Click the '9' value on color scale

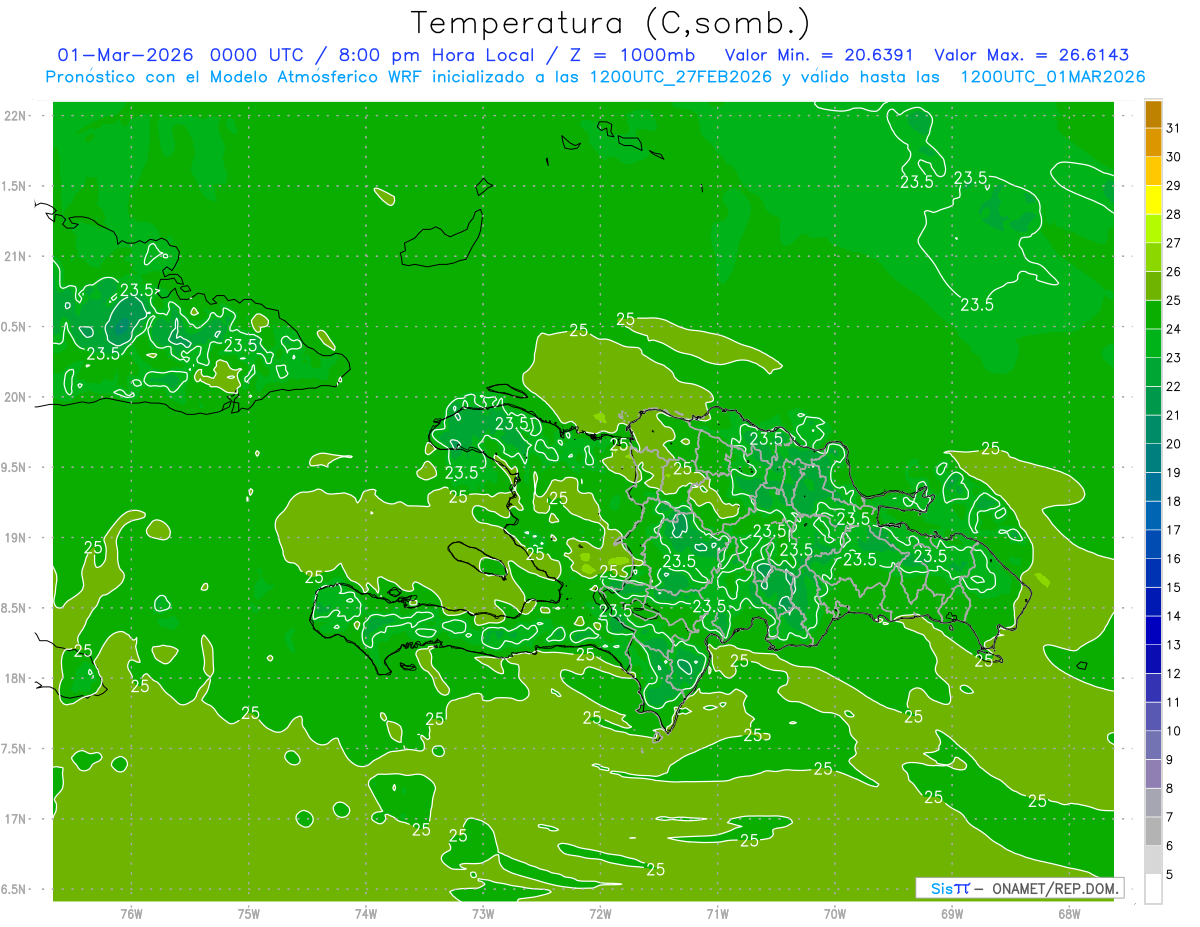[x=1170, y=760]
